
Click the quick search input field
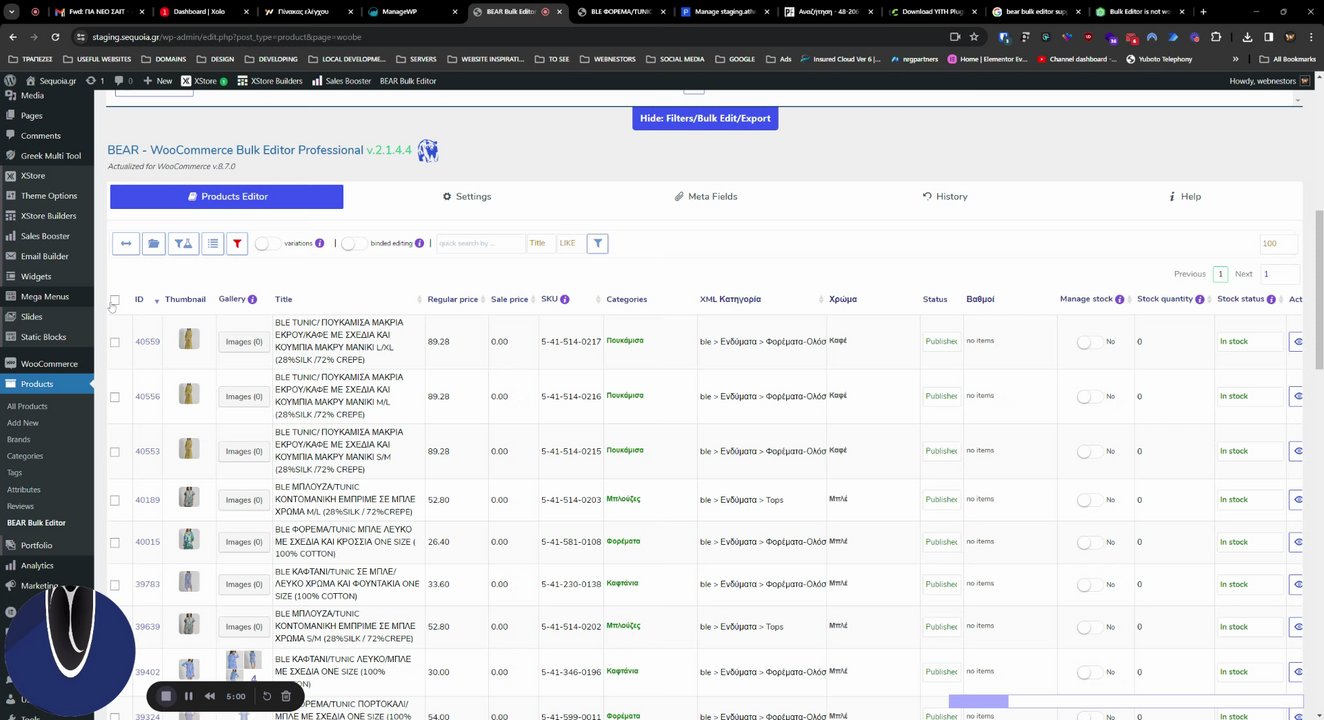click(x=480, y=243)
